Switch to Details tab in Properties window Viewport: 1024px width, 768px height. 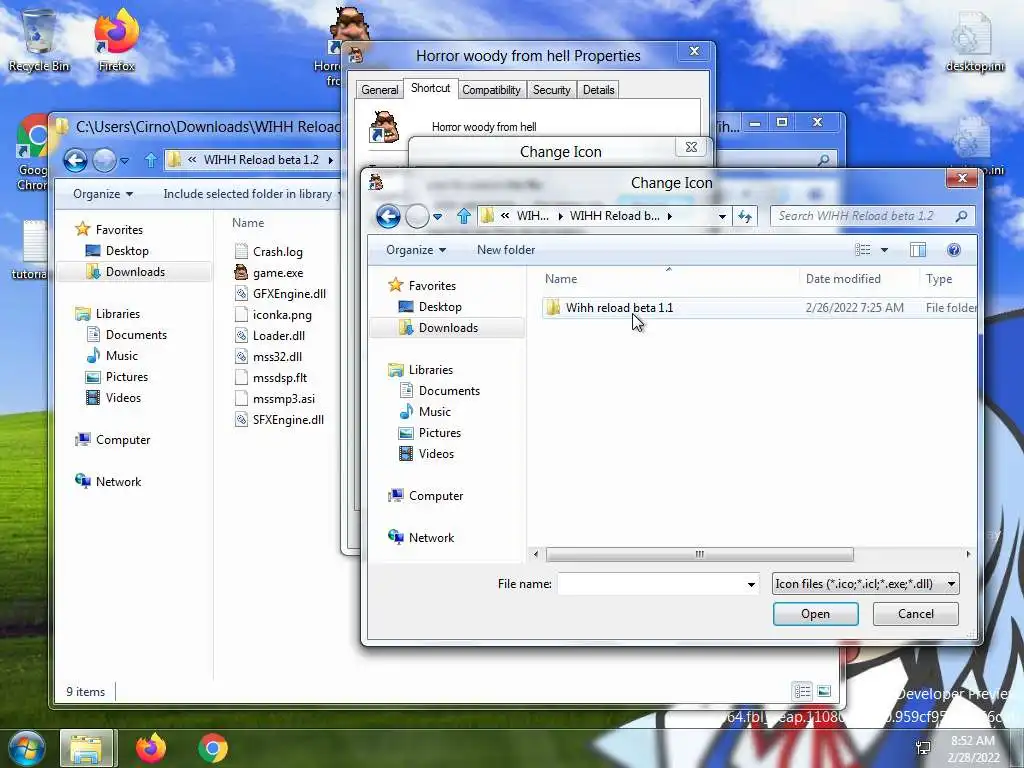598,90
